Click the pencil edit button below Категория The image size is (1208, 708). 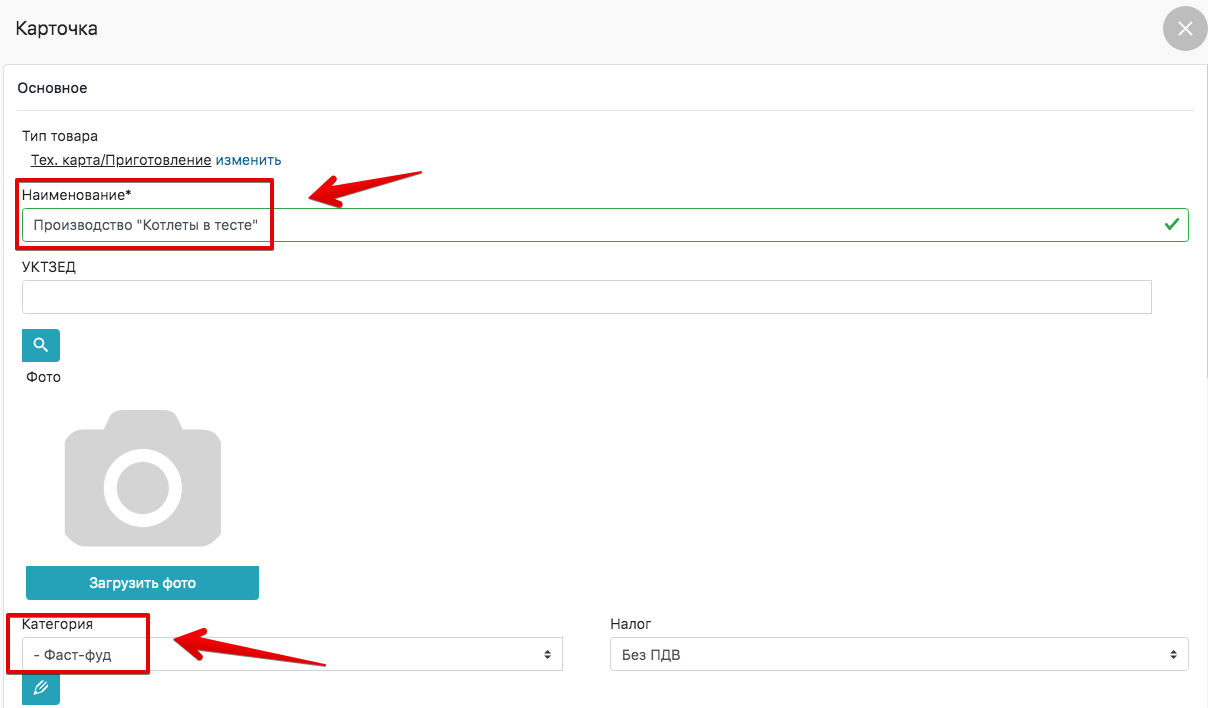(x=41, y=688)
